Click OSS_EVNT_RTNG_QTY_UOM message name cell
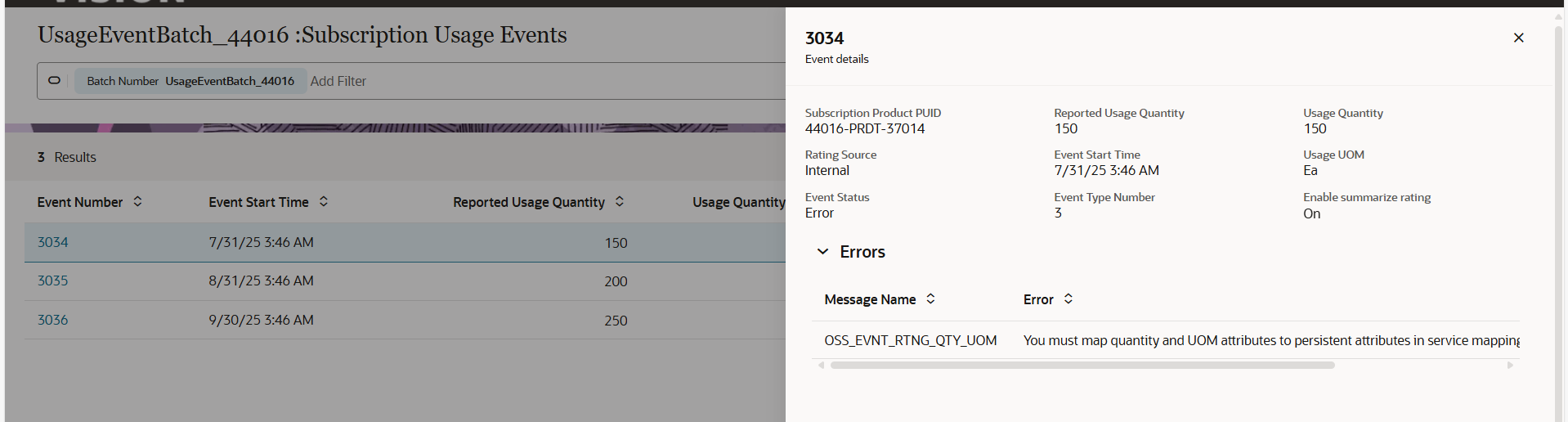Screen dimensions: 1568x422 (x=911, y=340)
